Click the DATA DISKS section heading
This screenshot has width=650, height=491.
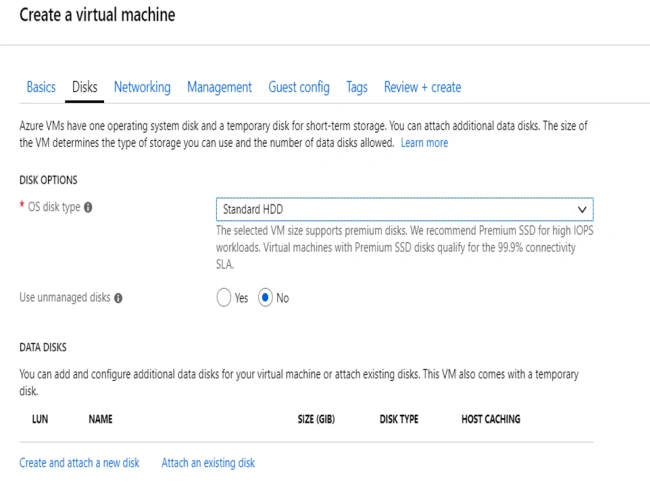tap(43, 347)
